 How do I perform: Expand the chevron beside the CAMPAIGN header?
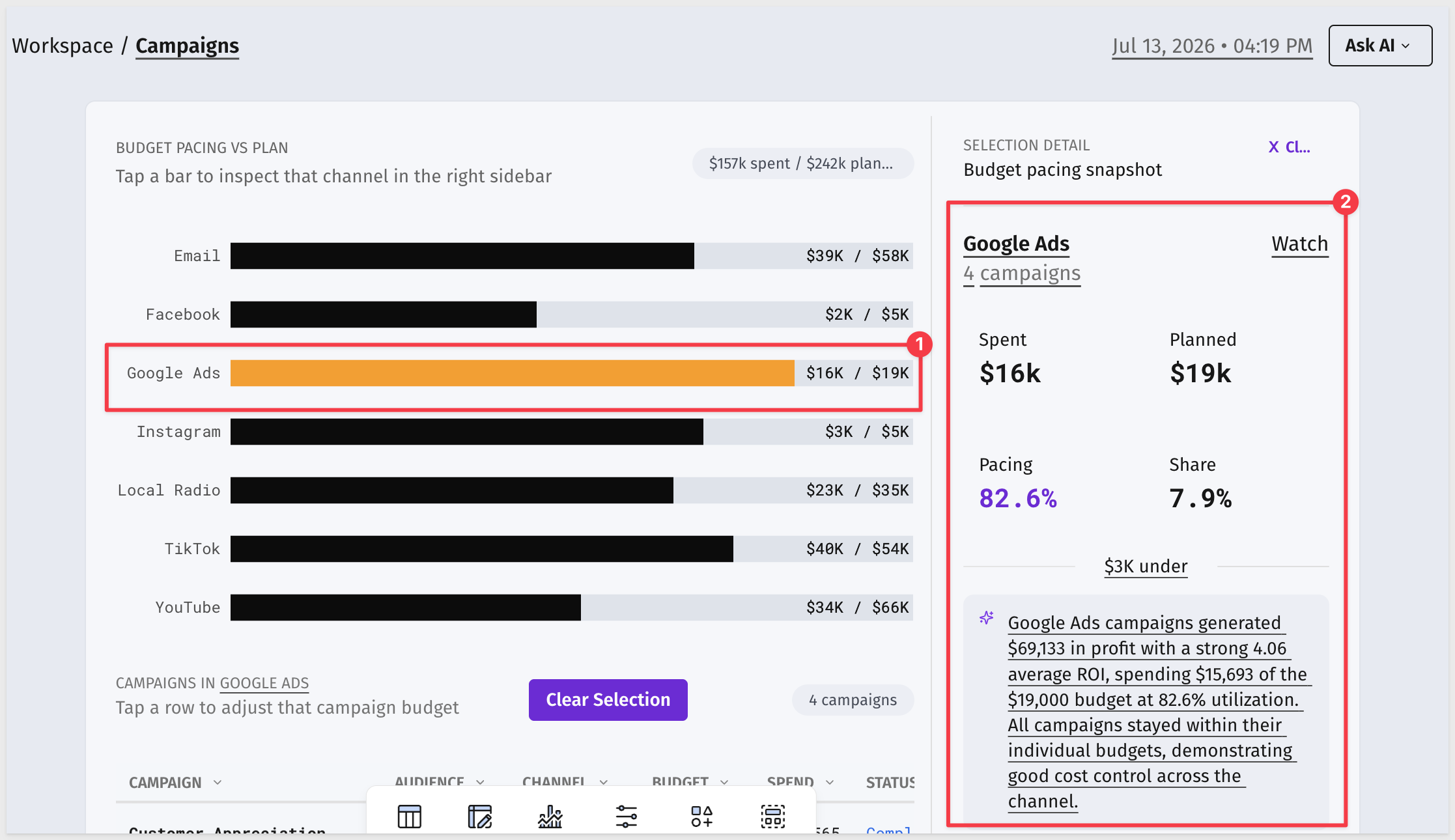(218, 782)
